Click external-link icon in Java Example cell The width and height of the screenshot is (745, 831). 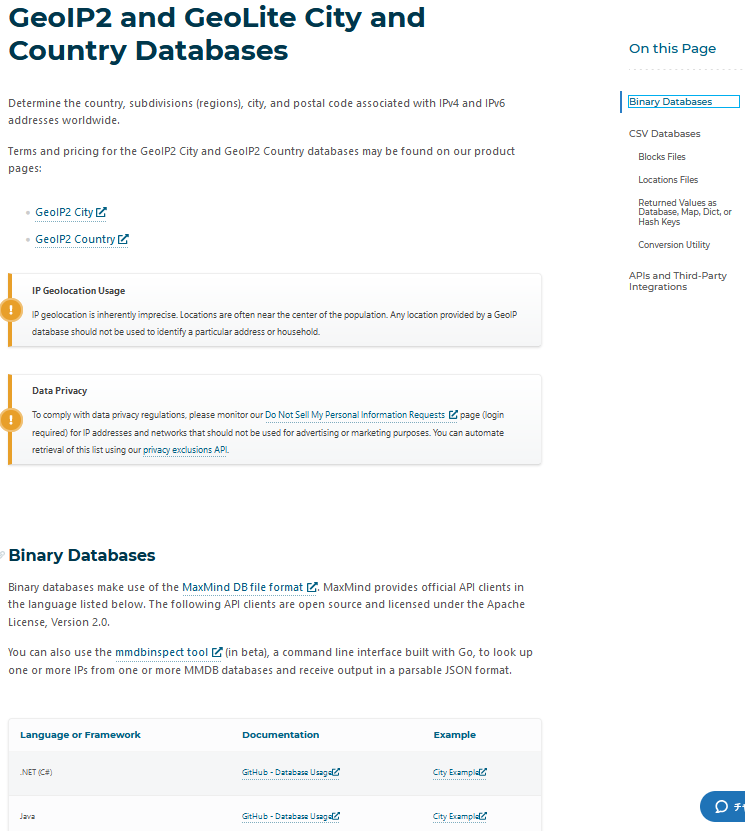click(483, 816)
